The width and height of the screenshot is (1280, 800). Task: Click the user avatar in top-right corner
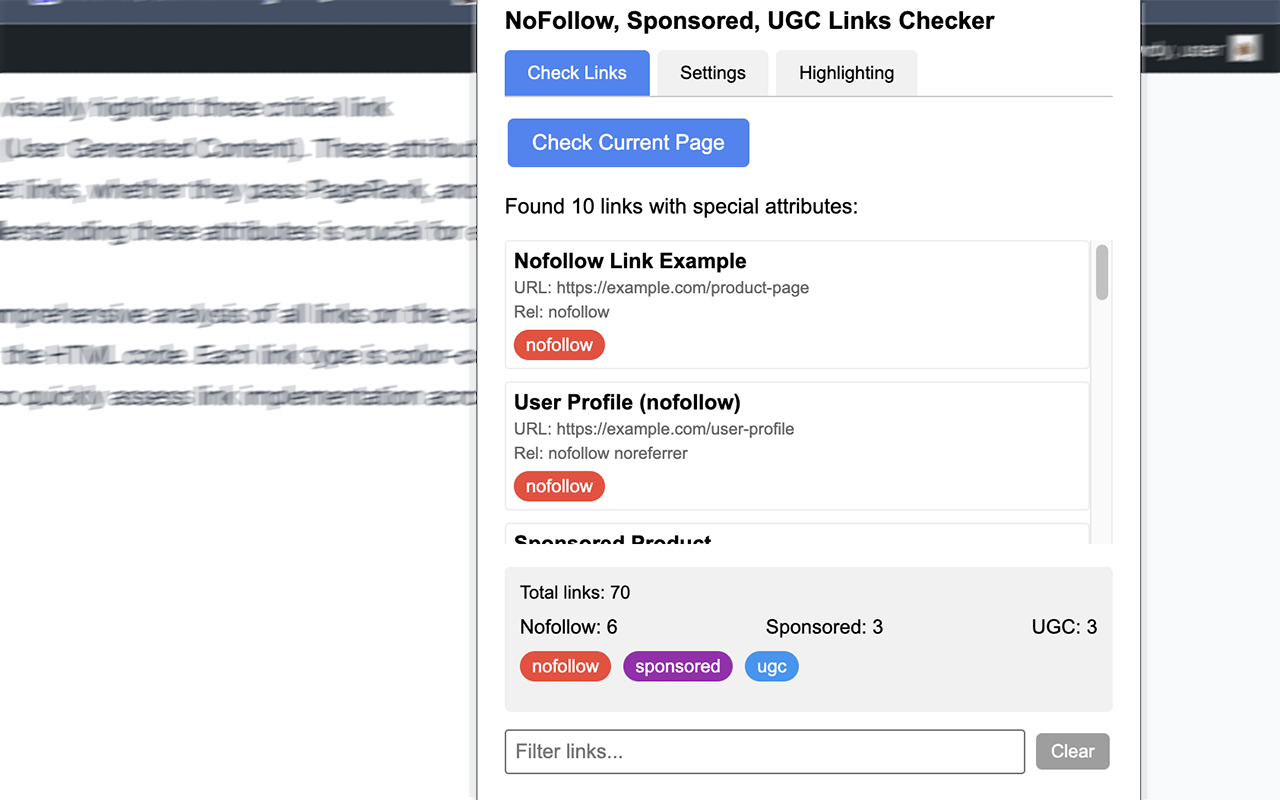(x=1244, y=47)
